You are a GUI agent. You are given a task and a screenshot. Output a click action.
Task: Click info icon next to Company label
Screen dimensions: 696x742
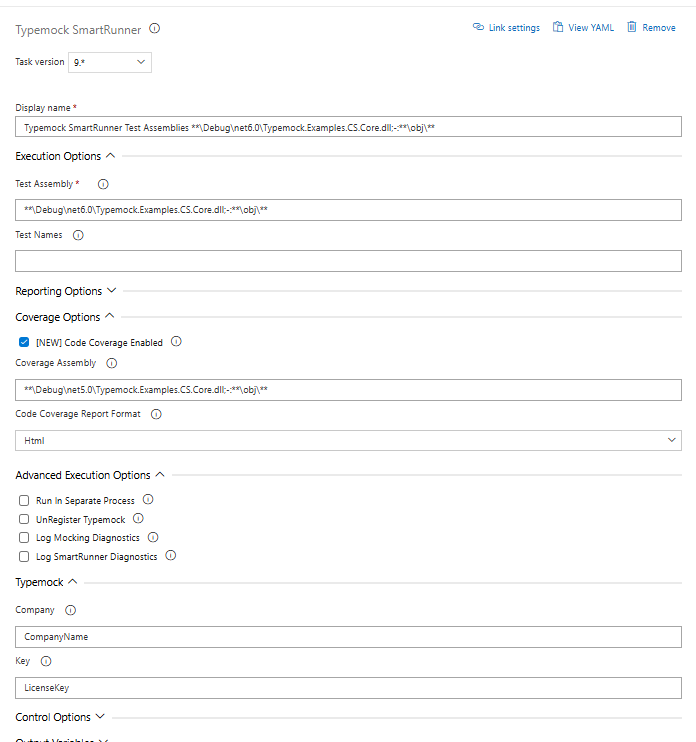[x=70, y=610]
